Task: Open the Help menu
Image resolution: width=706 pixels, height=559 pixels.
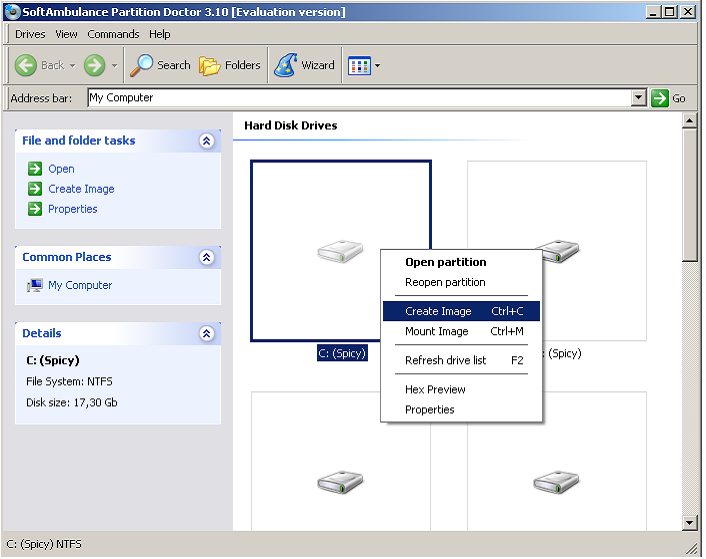Action: pos(159,34)
